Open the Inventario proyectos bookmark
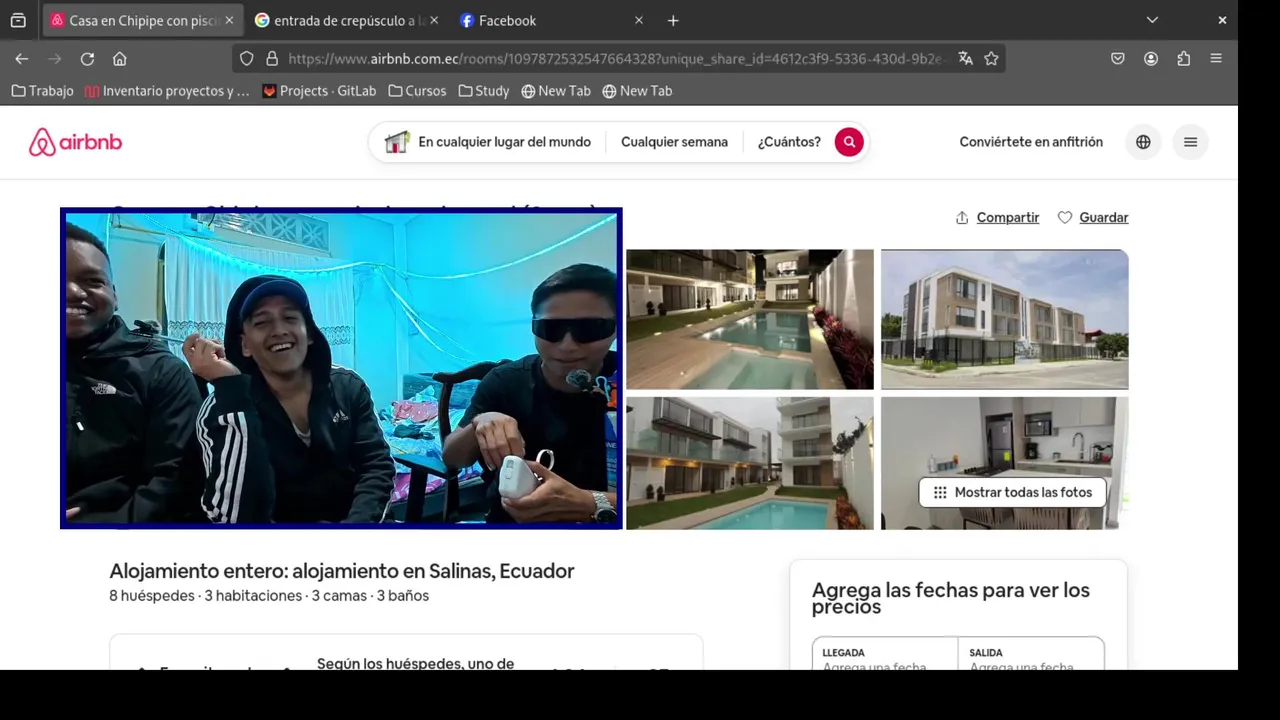 pyautogui.click(x=167, y=91)
